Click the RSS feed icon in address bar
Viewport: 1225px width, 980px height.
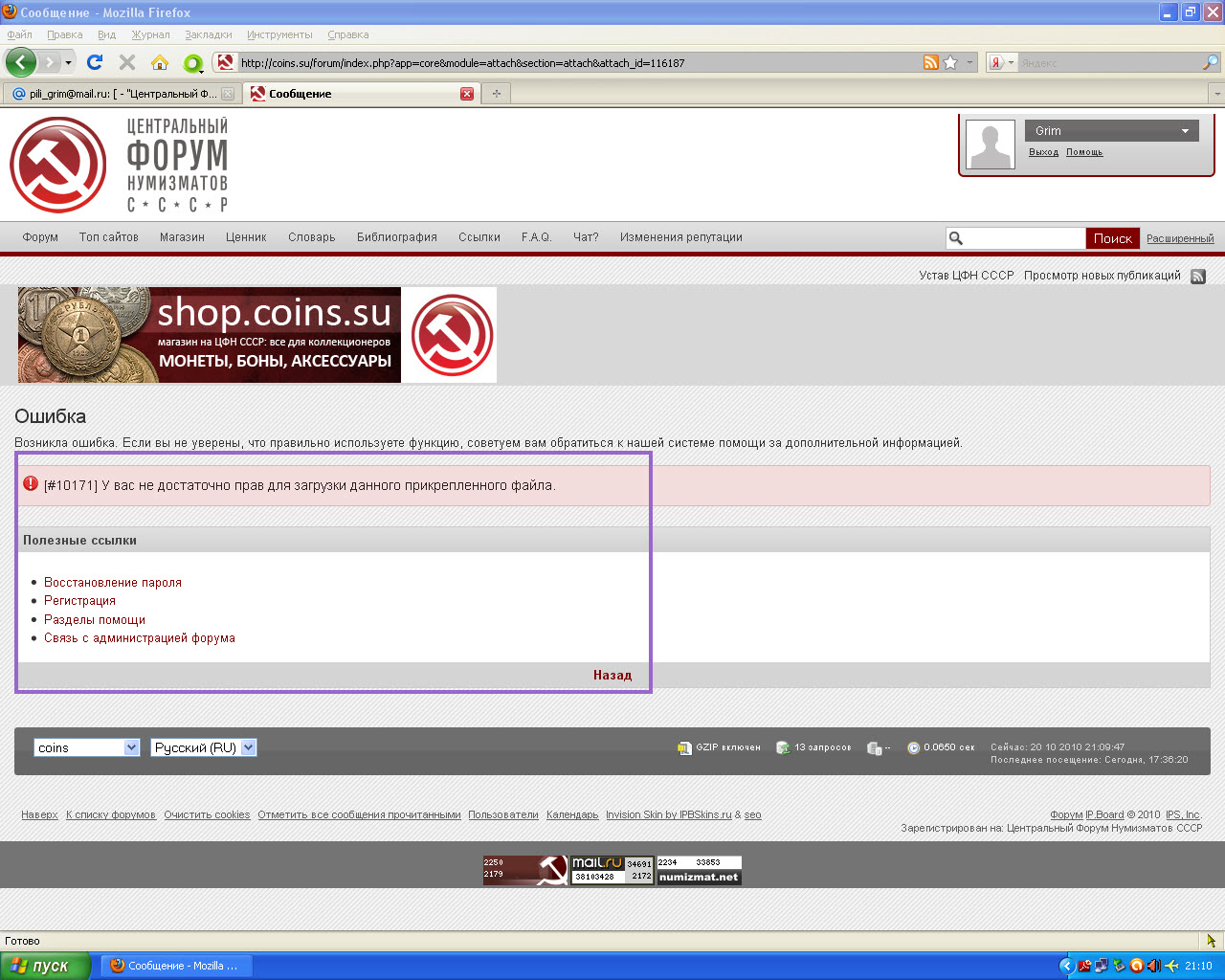click(931, 62)
